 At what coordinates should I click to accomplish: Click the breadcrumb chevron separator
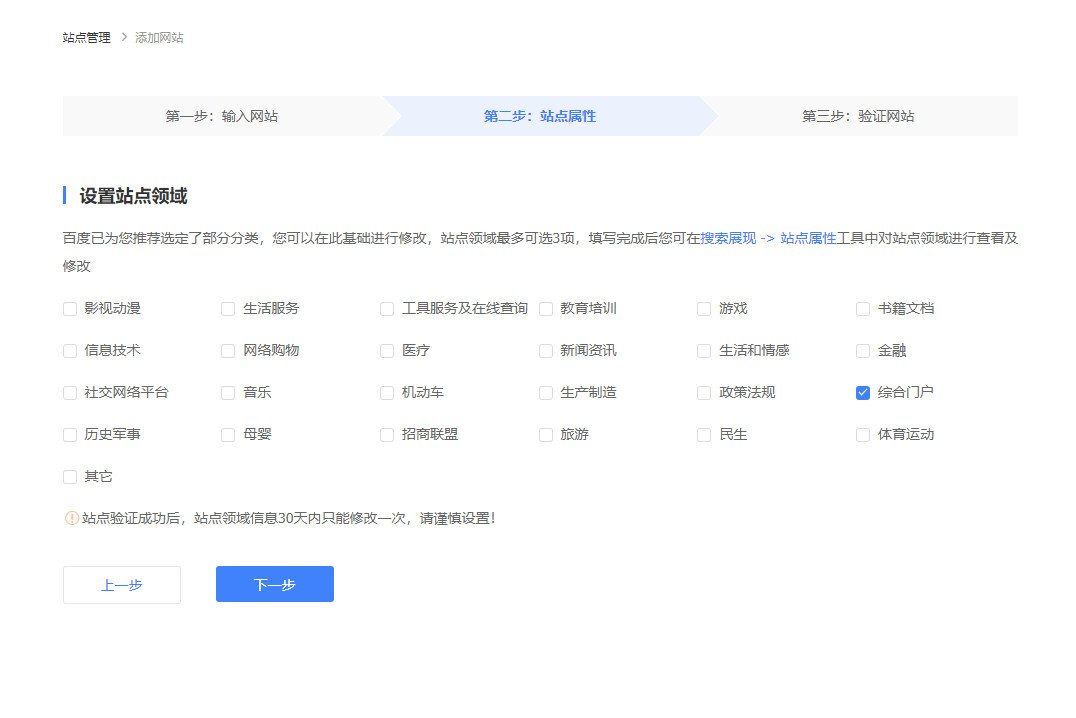click(x=124, y=37)
